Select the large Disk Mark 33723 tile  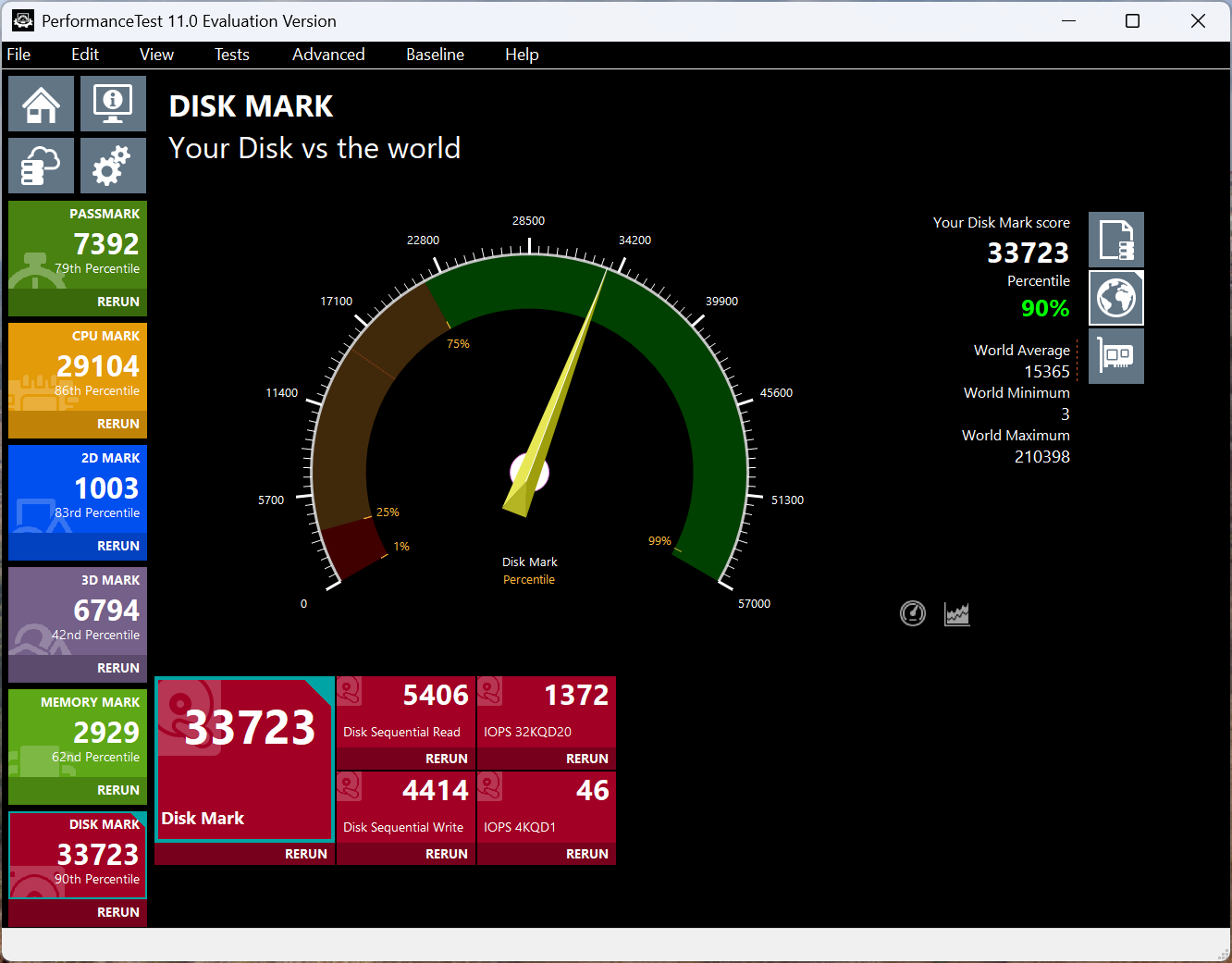pyautogui.click(x=245, y=759)
